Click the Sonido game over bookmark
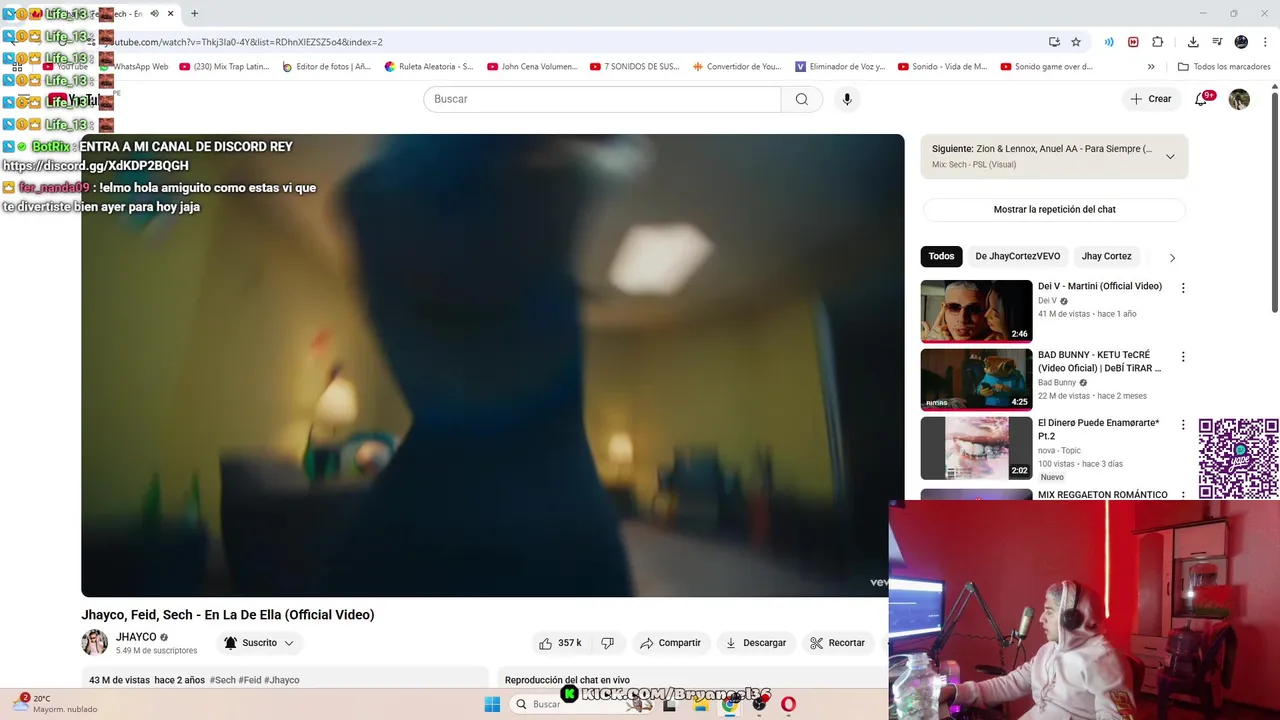This screenshot has height=720, width=1280. pyautogui.click(x=1045, y=67)
